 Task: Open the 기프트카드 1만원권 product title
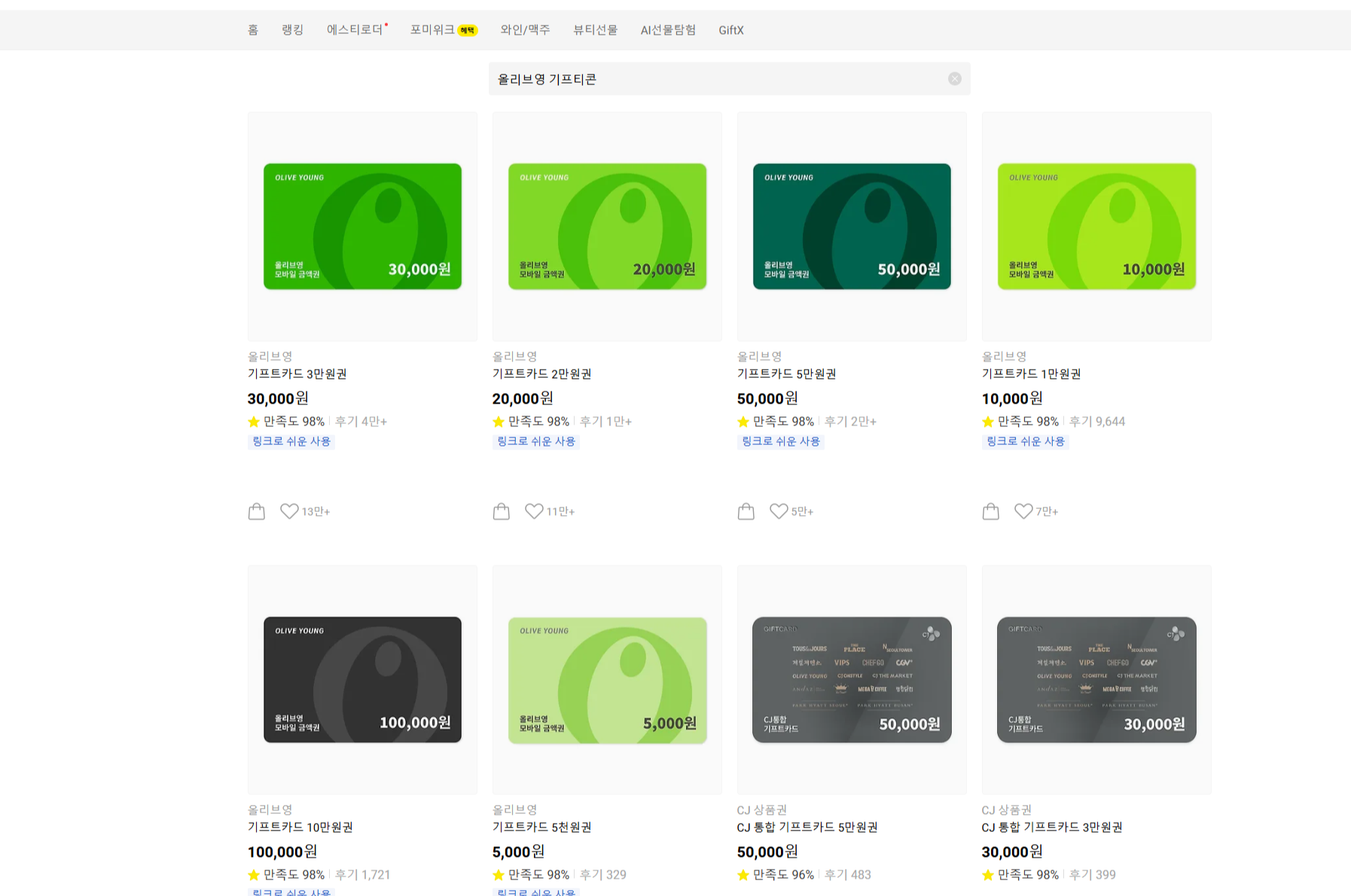[1031, 374]
